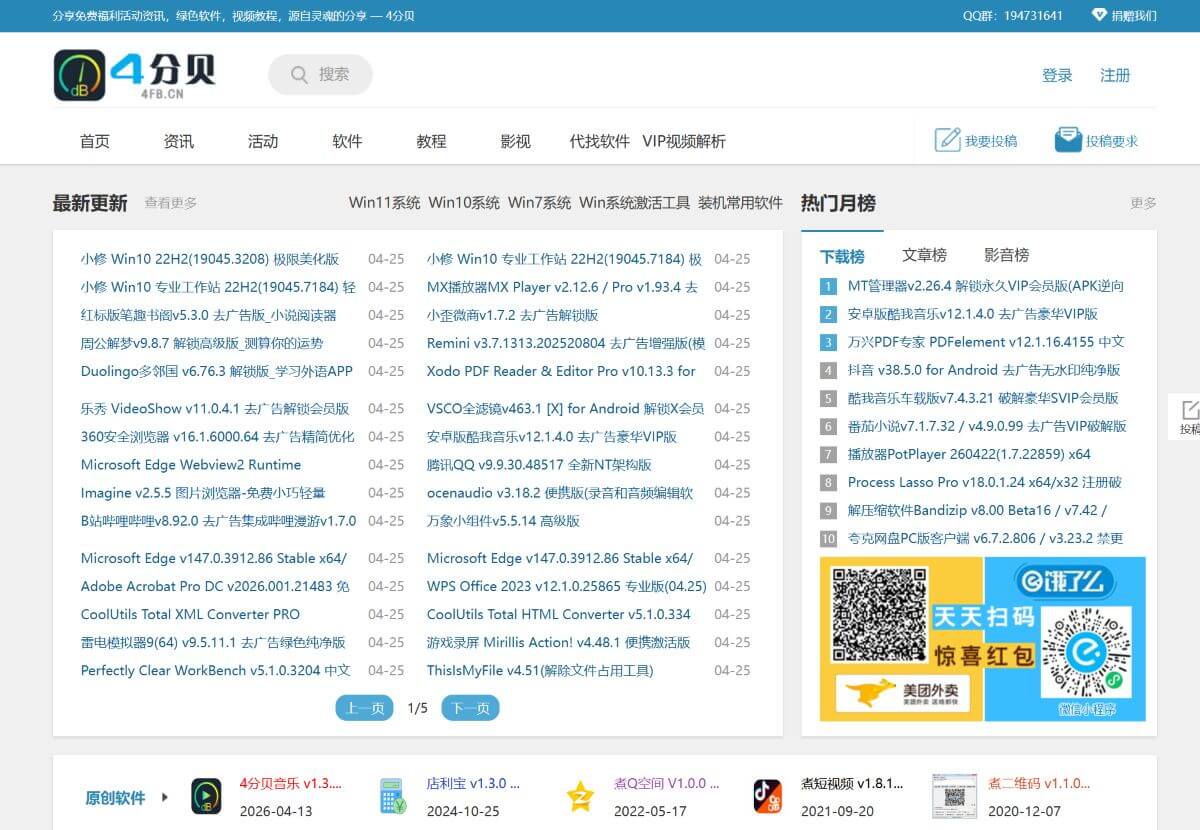Open Adobe Acrobat Pro DC article
This screenshot has height=830, width=1200.
[215, 587]
